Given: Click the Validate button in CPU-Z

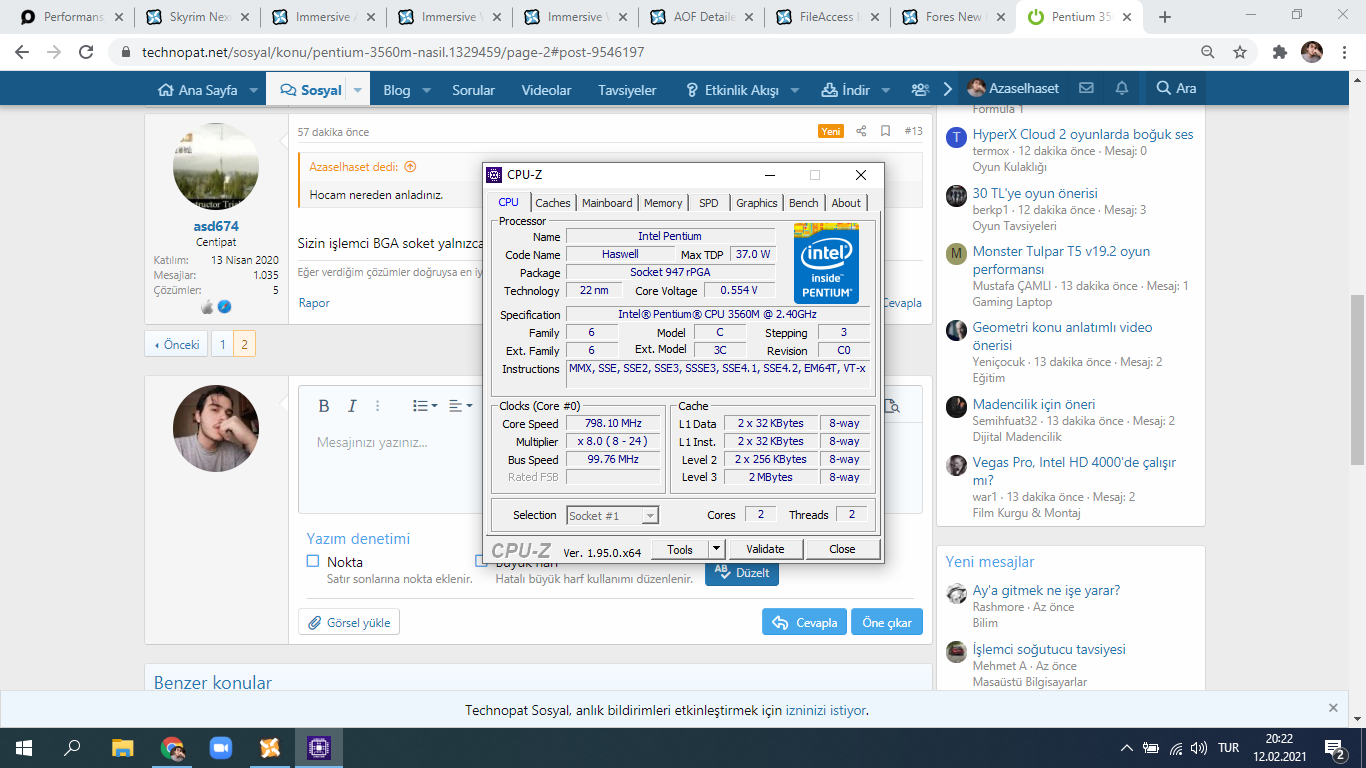Looking at the screenshot, I should pos(765,549).
